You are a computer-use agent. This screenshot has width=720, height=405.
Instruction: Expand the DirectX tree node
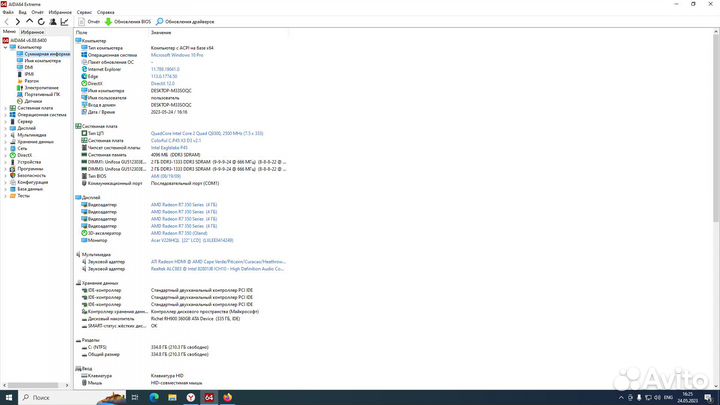(6, 155)
